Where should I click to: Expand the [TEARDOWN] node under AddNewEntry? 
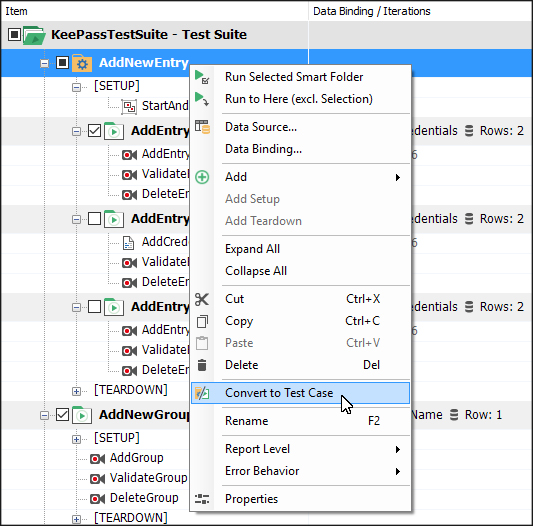pyautogui.click(x=76, y=391)
